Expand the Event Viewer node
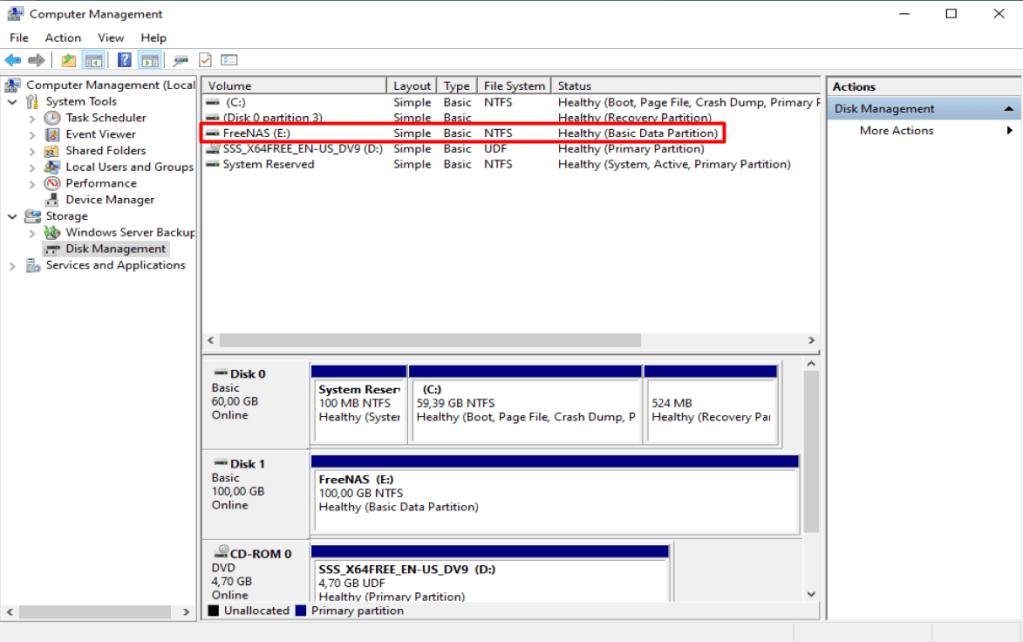 31,134
